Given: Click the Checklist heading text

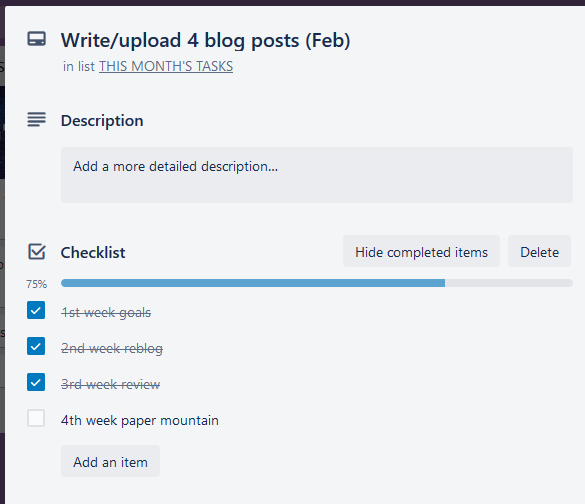Looking at the screenshot, I should pyautogui.click(x=93, y=253).
